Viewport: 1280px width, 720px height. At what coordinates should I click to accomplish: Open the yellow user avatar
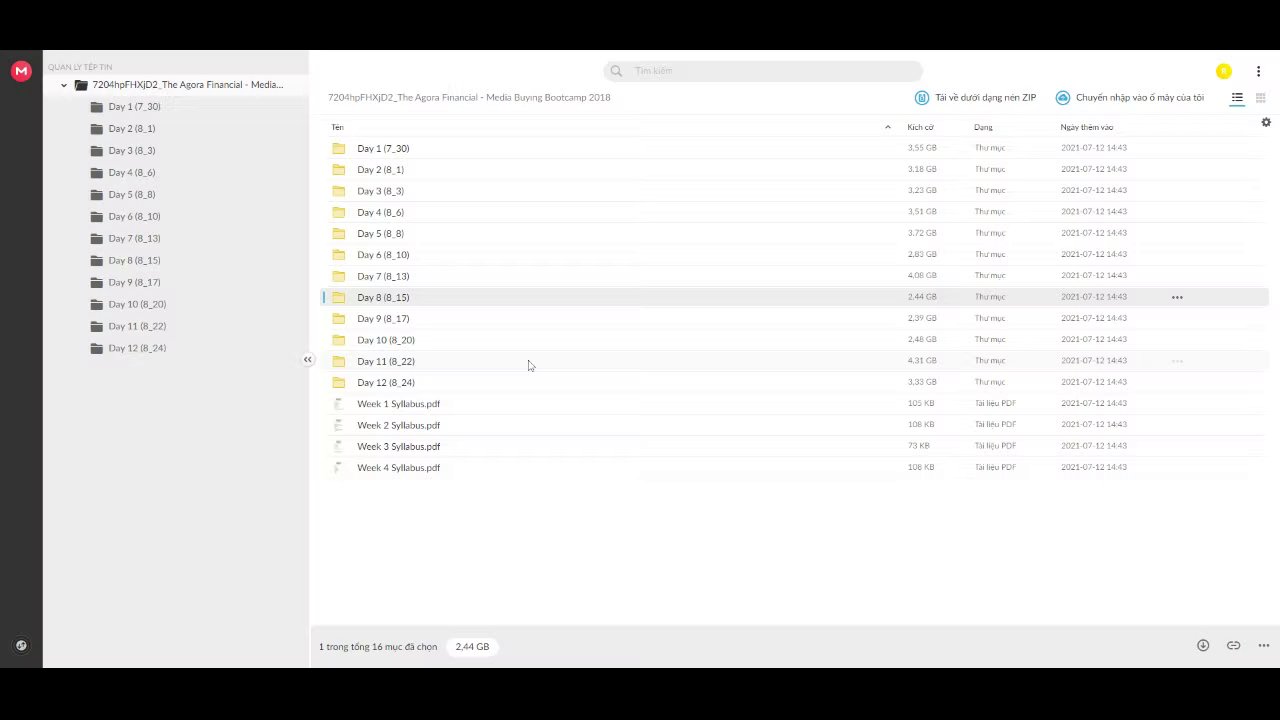(1223, 71)
